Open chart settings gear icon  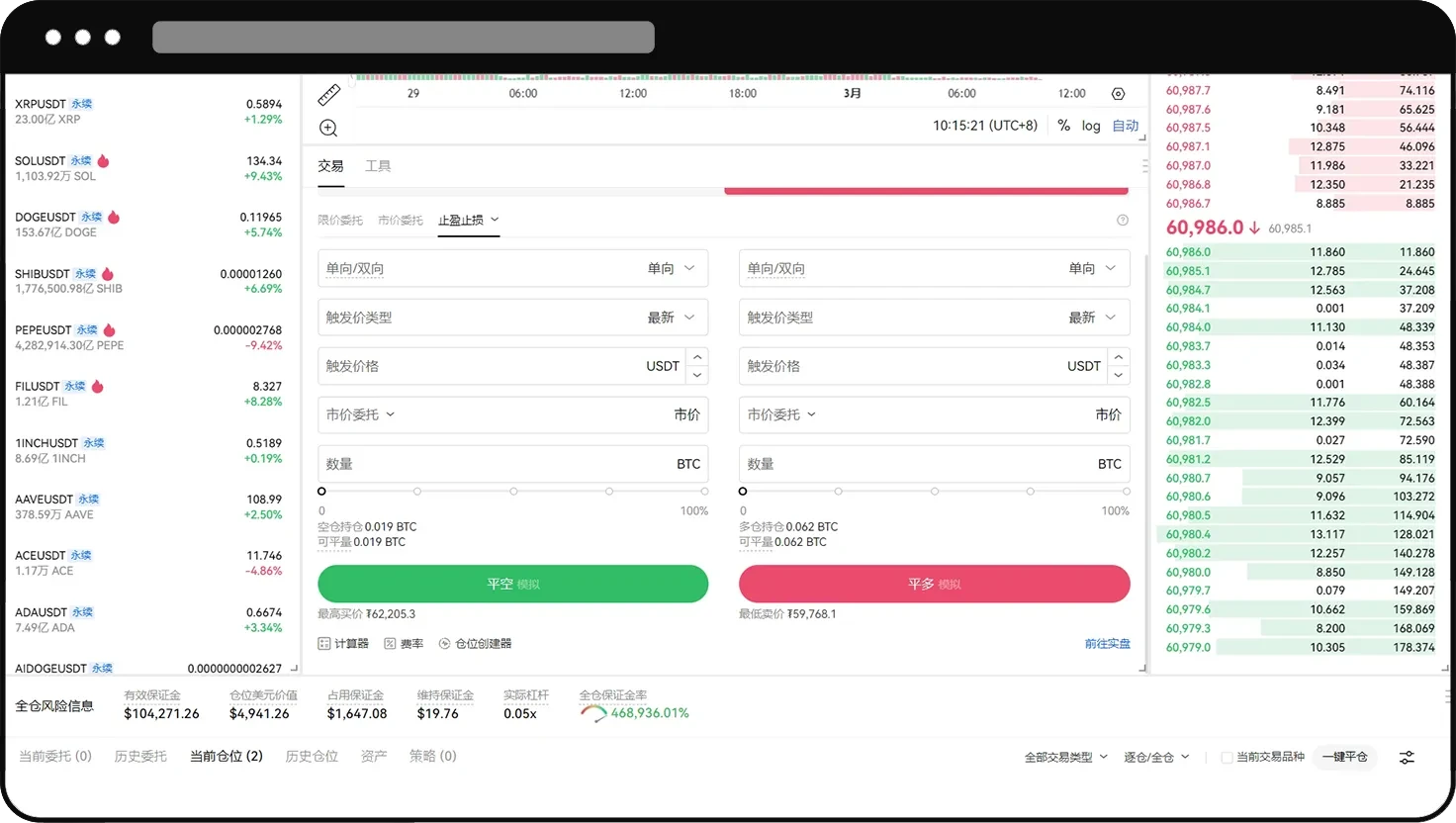tap(1118, 94)
